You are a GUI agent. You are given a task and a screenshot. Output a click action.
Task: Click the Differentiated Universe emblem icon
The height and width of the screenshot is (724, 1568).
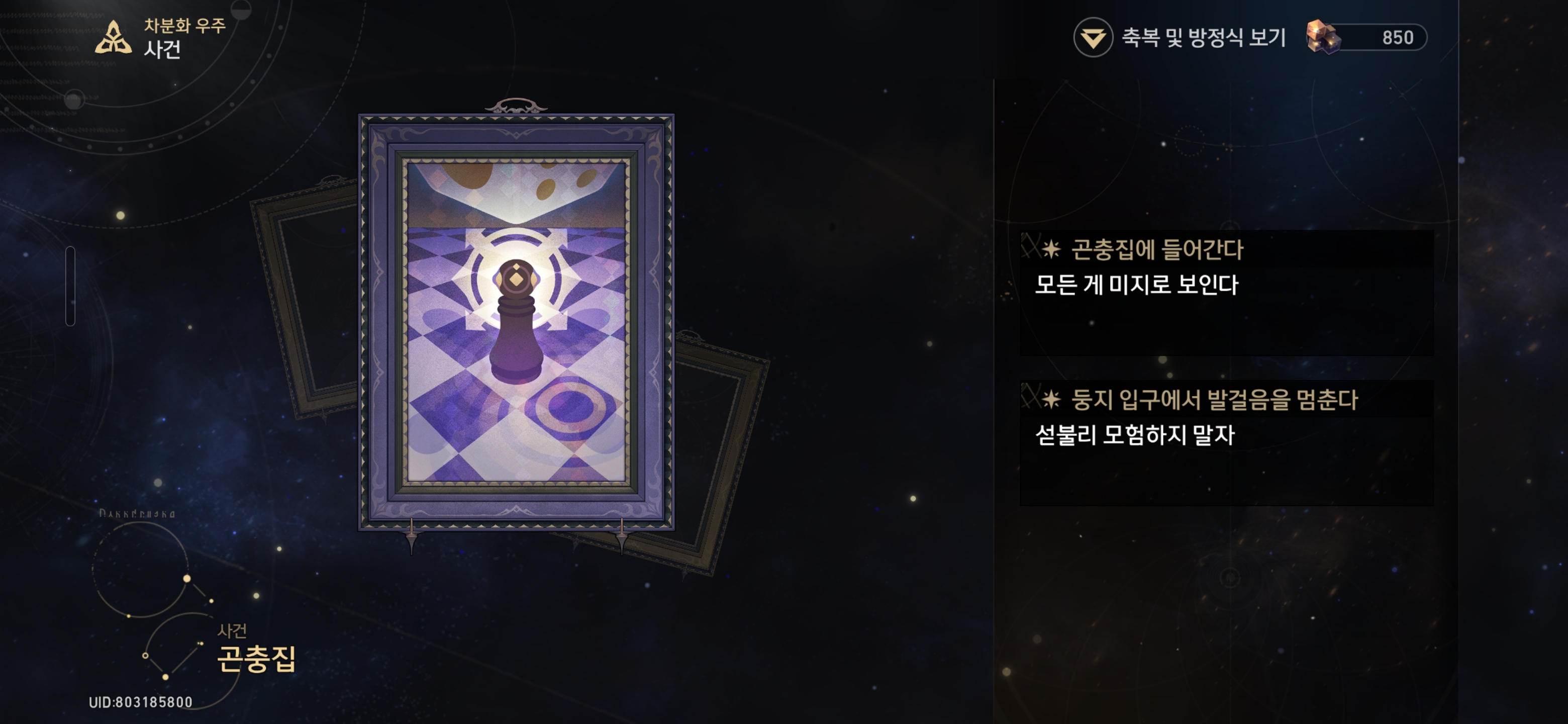pos(113,38)
